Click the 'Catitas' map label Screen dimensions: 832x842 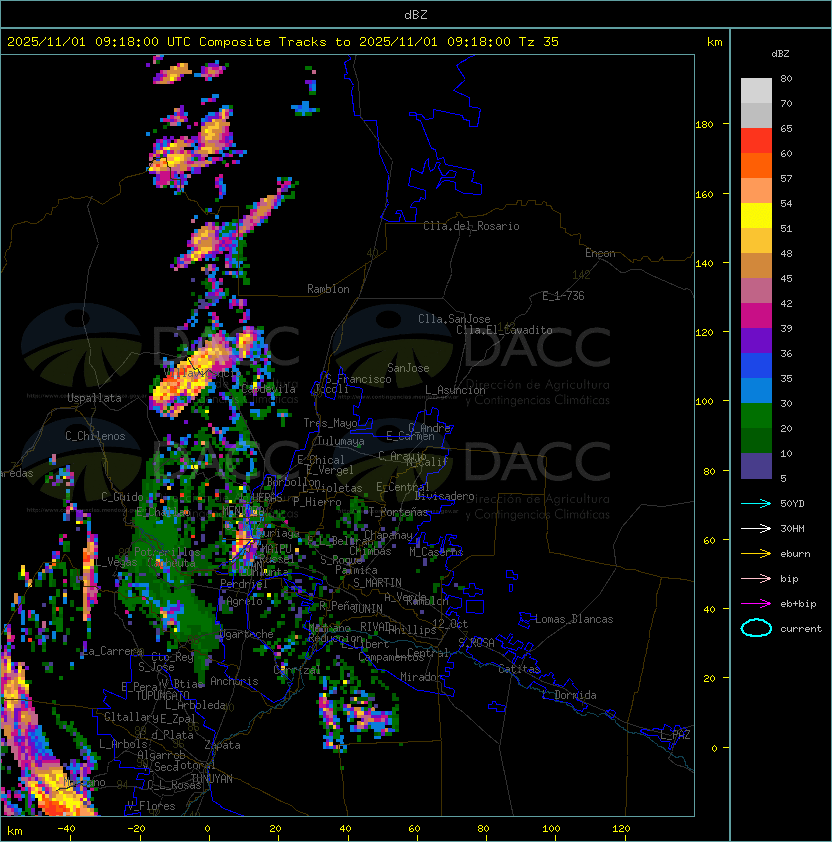click(519, 669)
